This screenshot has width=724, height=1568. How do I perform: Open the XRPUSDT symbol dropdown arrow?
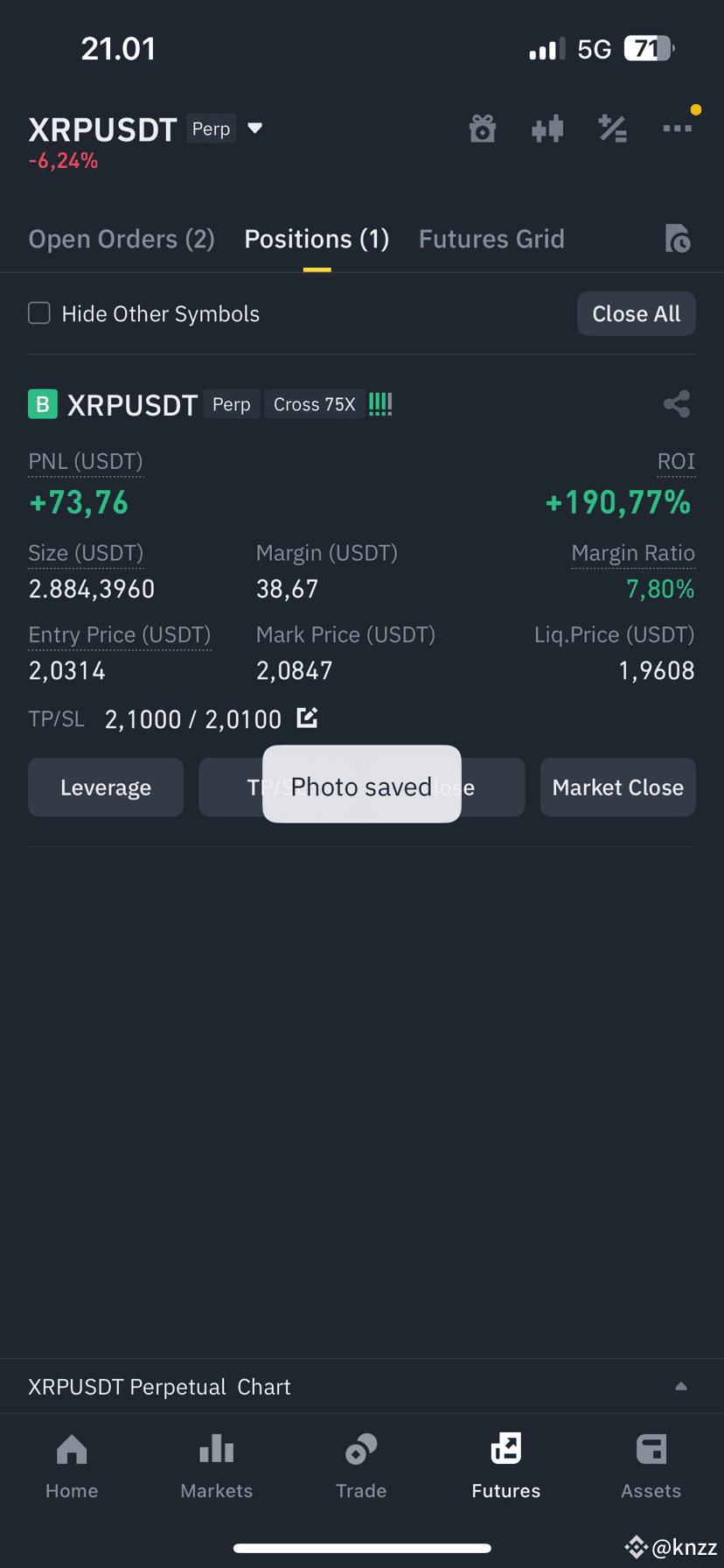[x=255, y=129]
